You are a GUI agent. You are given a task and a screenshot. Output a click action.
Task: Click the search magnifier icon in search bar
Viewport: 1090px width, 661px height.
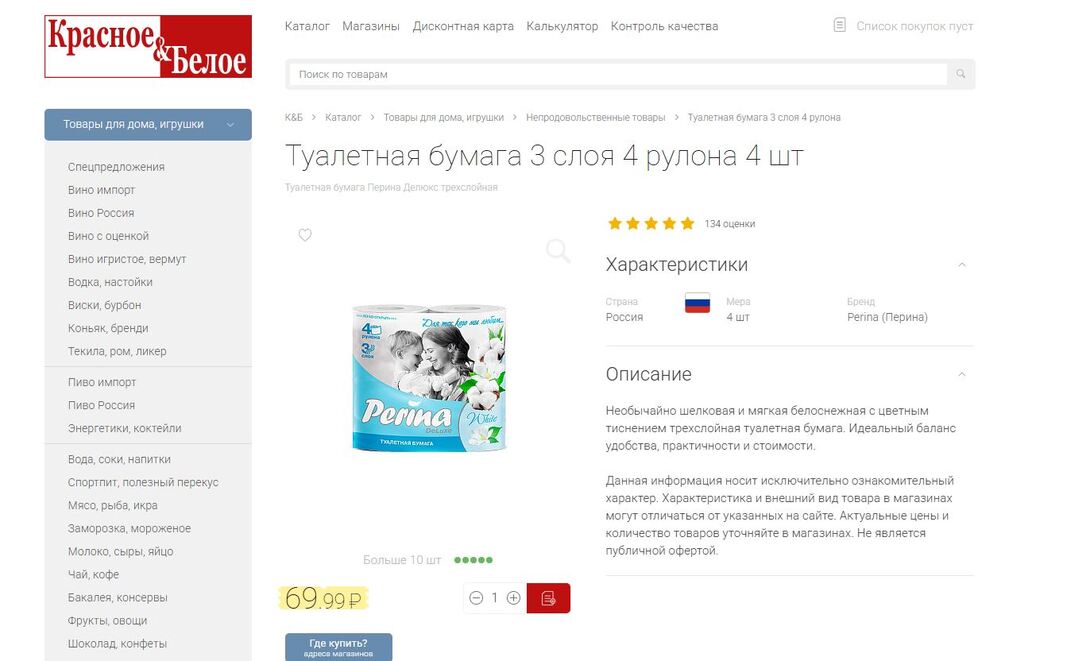coord(960,74)
